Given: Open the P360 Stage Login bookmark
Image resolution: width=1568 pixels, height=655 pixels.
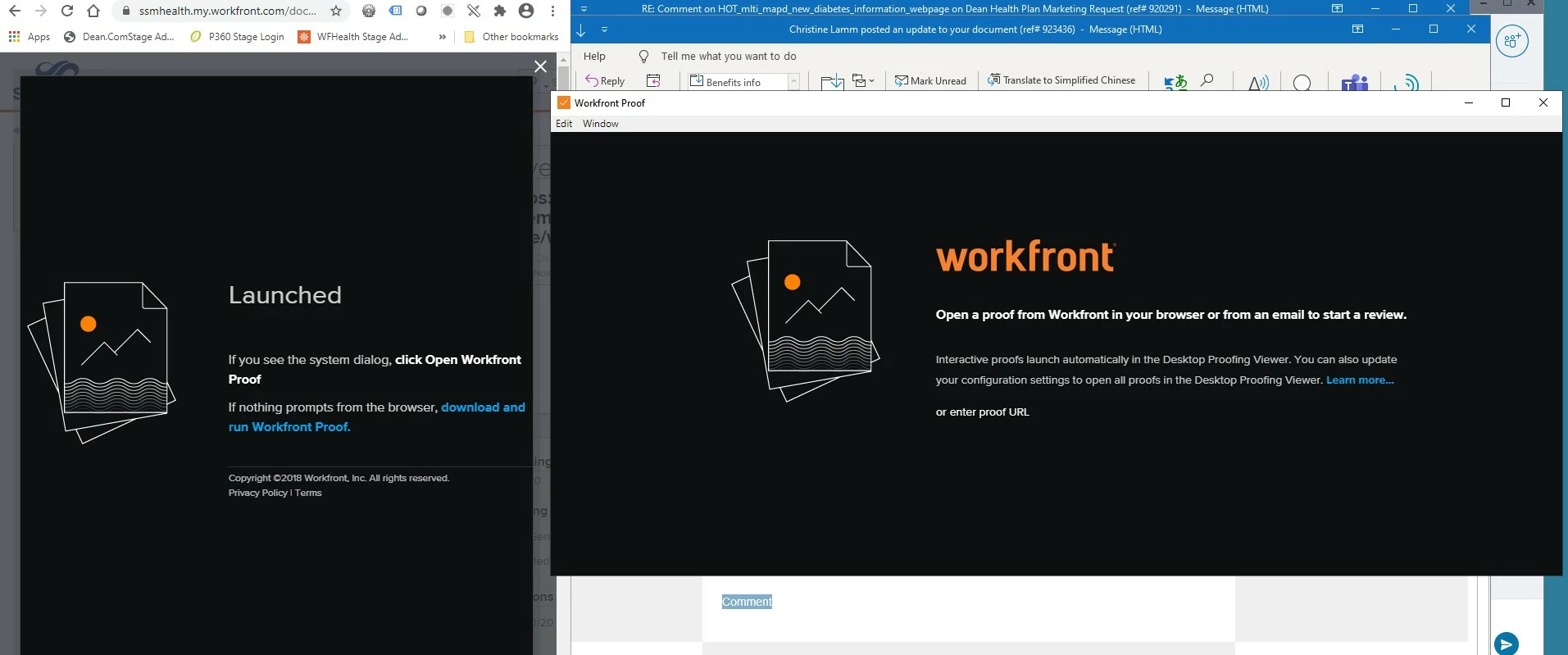Looking at the screenshot, I should pyautogui.click(x=237, y=37).
